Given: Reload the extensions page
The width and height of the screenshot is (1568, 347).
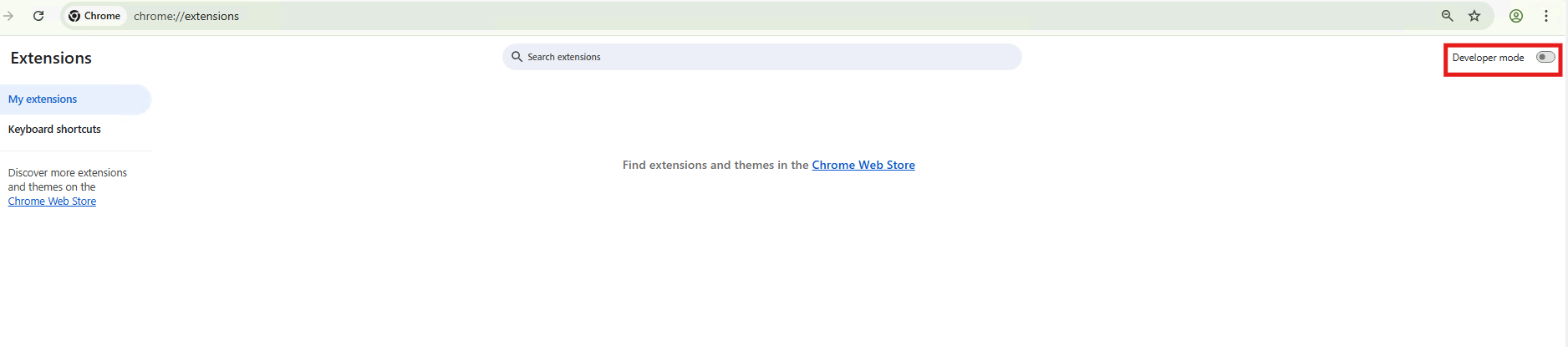Looking at the screenshot, I should 38,16.
